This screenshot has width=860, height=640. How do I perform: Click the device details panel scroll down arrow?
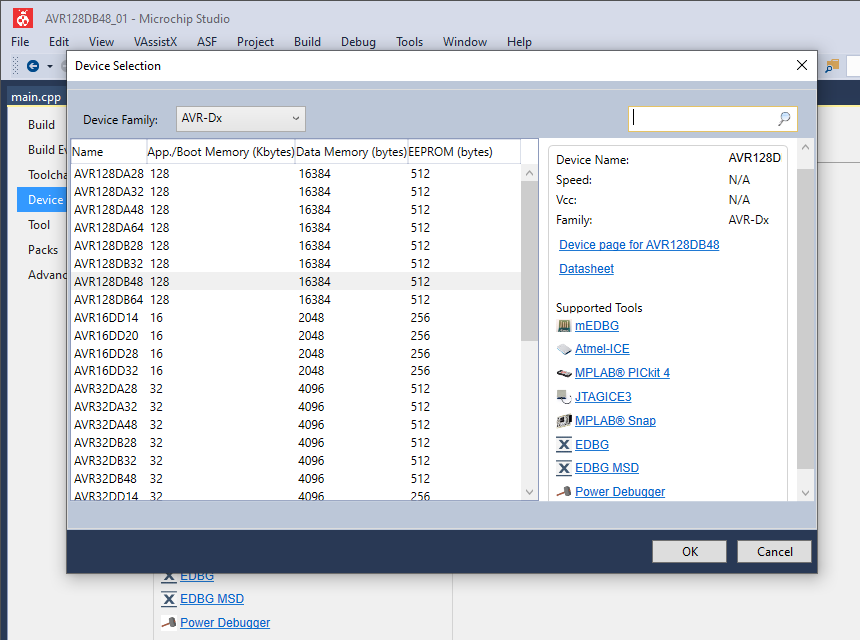pyautogui.click(x=805, y=492)
